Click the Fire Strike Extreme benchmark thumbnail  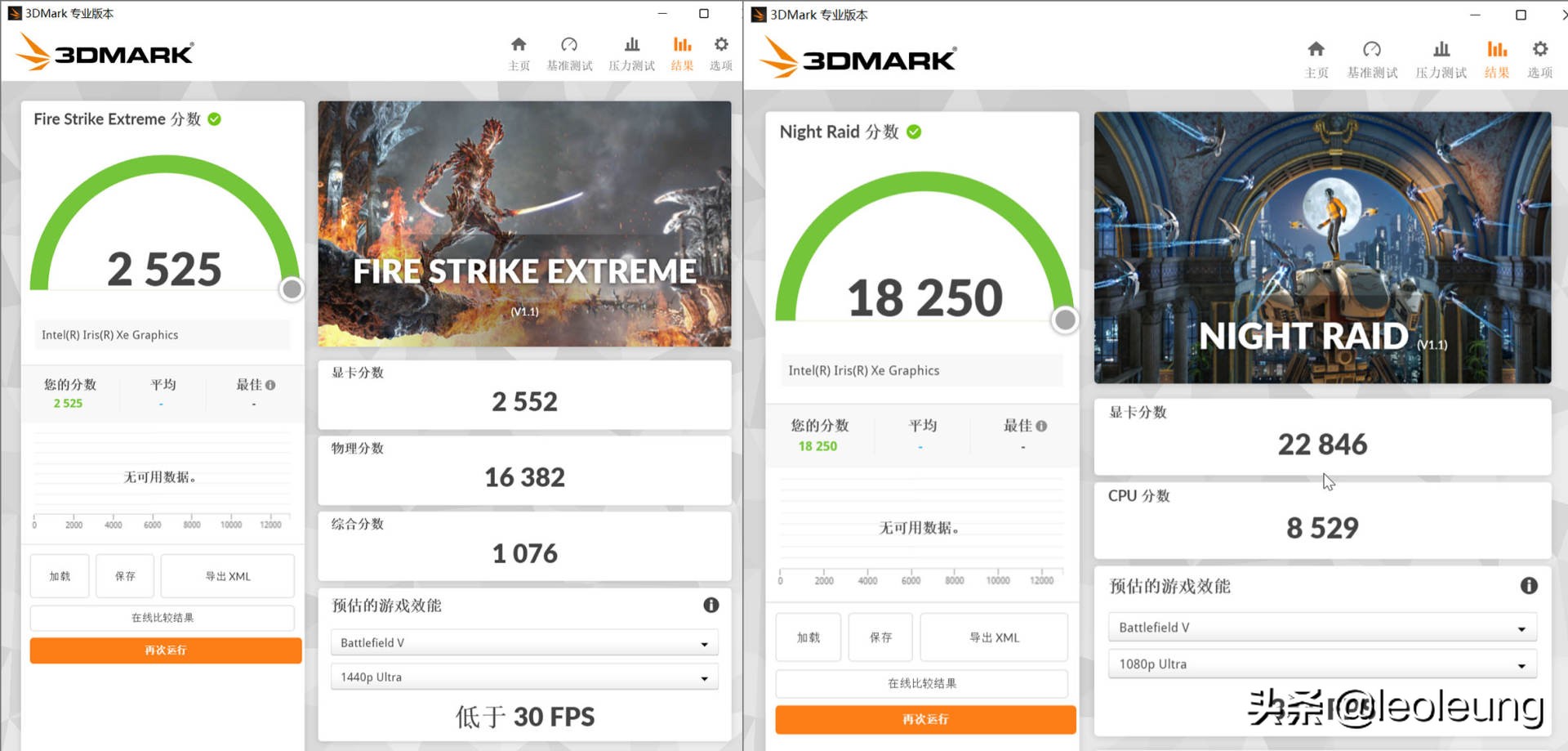pyautogui.click(x=524, y=224)
